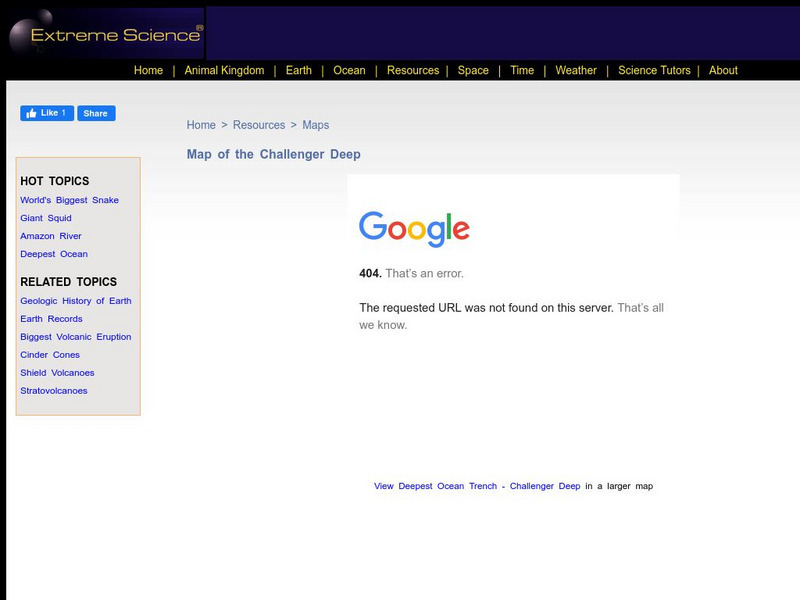This screenshot has width=800, height=600.
Task: Open the Time menu item
Action: (x=522, y=70)
